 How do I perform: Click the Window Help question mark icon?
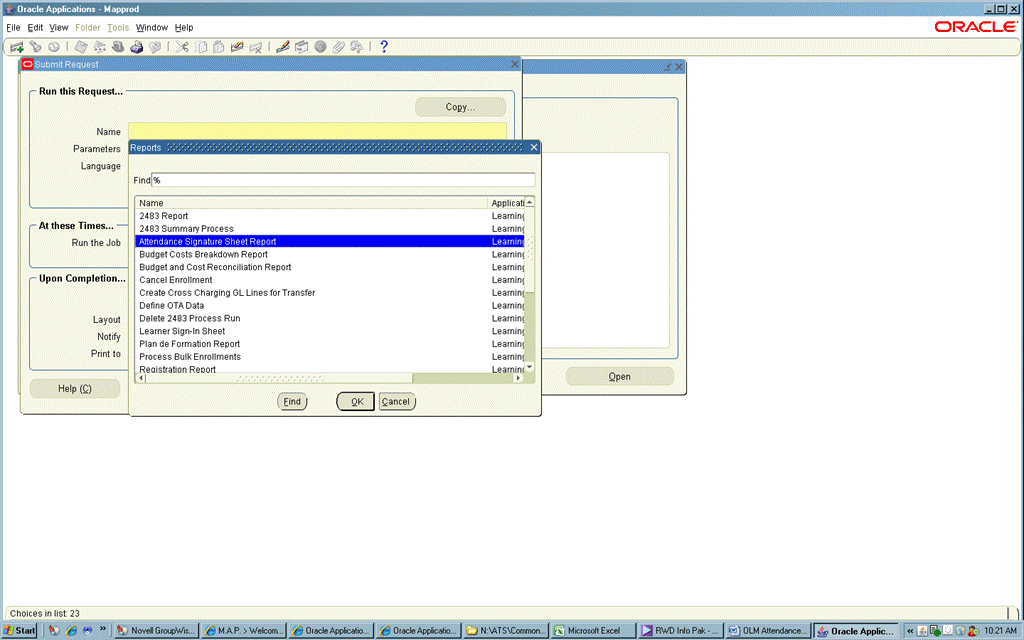click(384, 47)
